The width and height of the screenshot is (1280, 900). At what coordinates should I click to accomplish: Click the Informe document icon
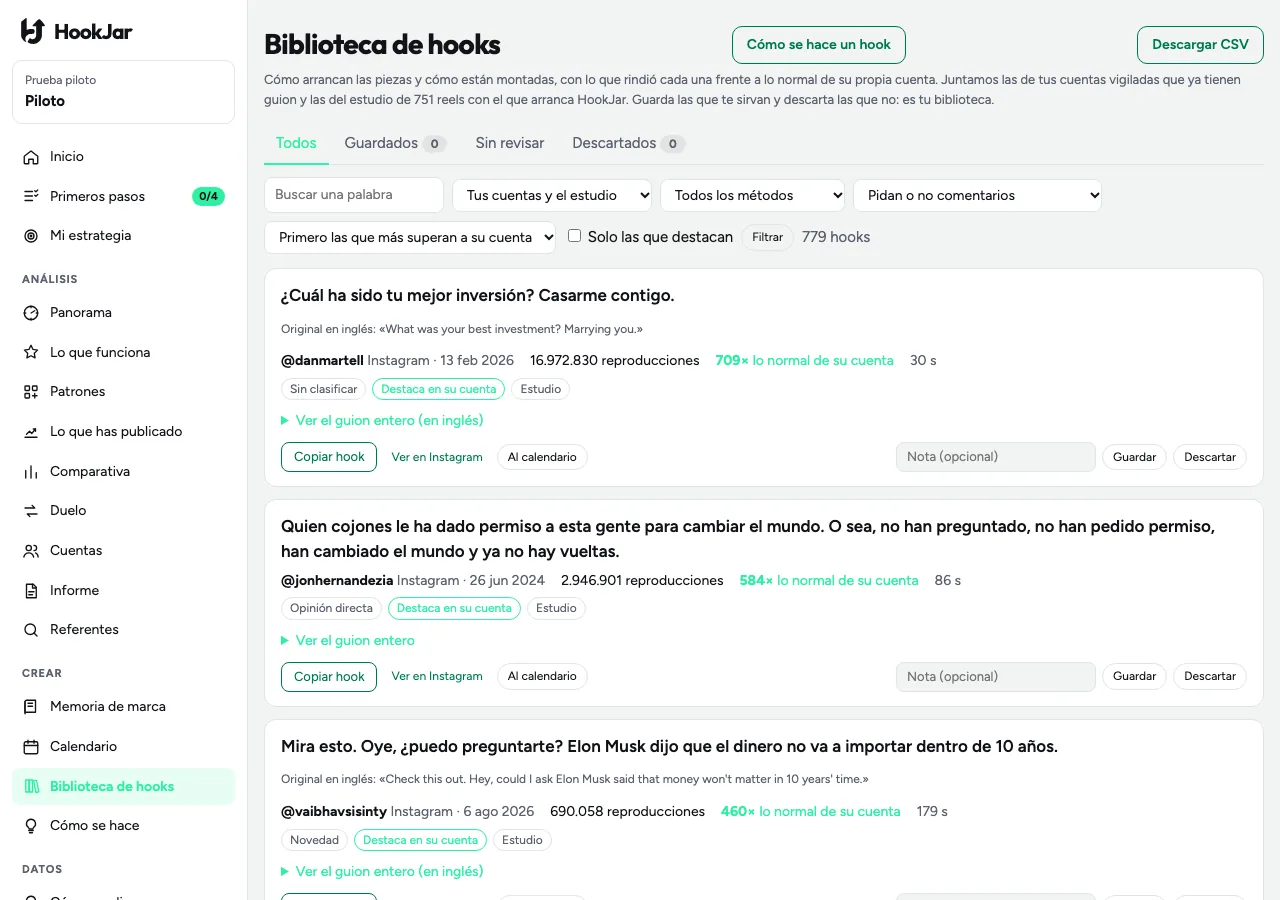point(31,591)
